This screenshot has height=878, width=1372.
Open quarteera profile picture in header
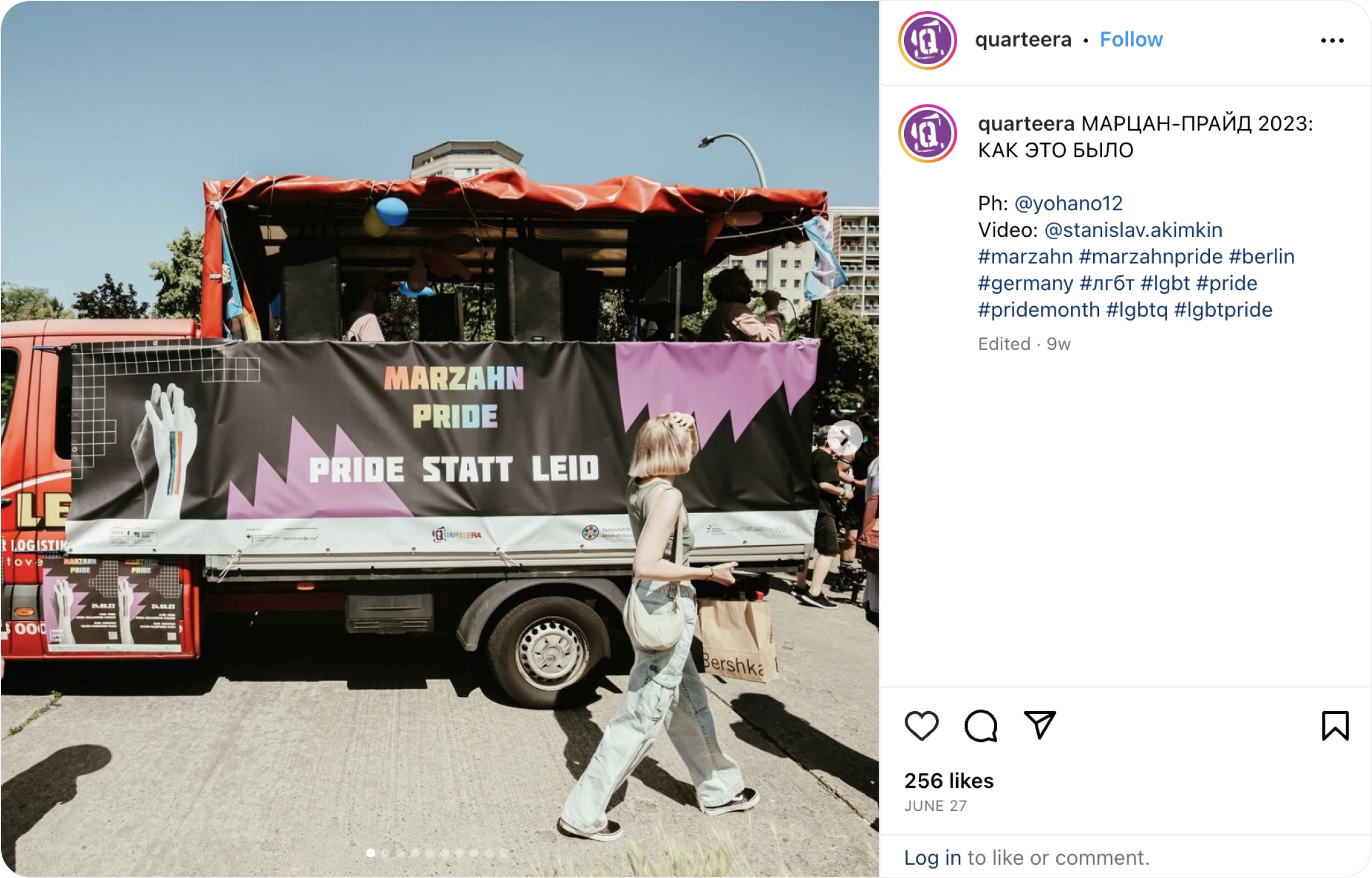pos(927,41)
